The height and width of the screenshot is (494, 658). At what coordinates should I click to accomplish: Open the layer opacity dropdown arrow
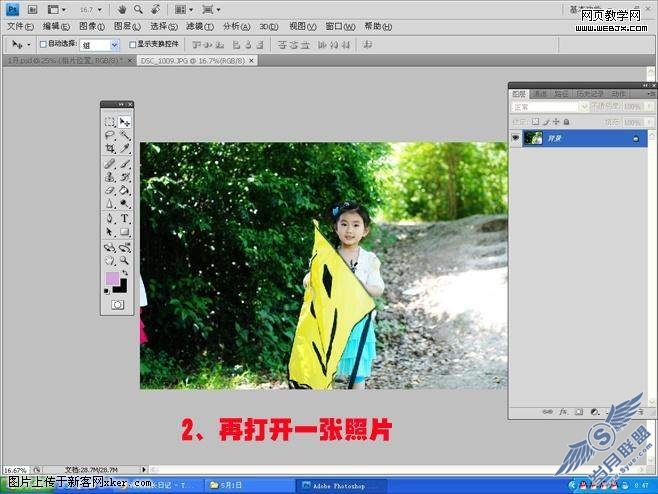650,107
